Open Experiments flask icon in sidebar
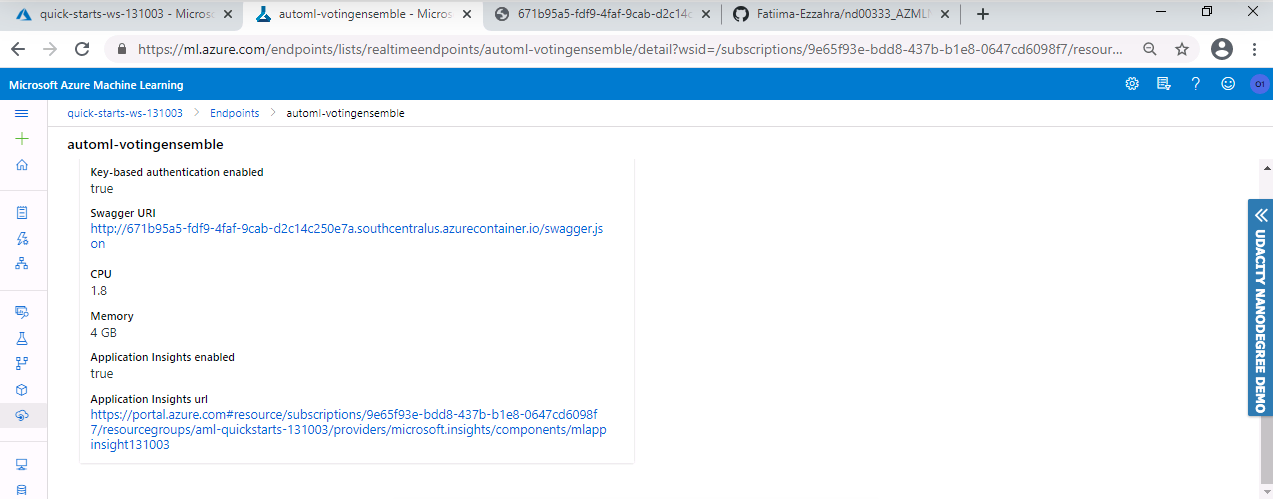This screenshot has height=499, width=1273. coord(22,338)
